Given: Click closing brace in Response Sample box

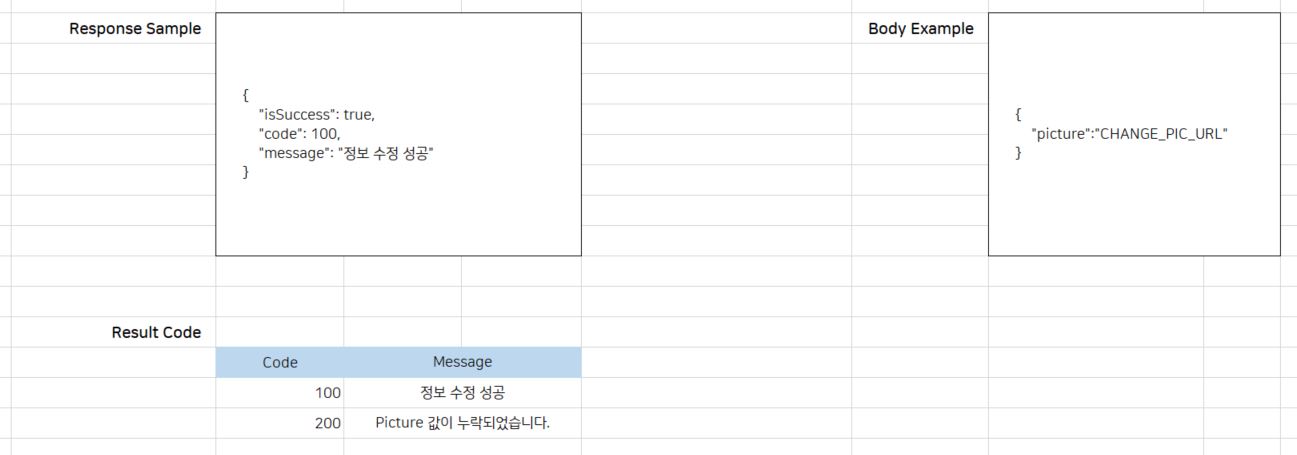Looking at the screenshot, I should pos(246,172).
